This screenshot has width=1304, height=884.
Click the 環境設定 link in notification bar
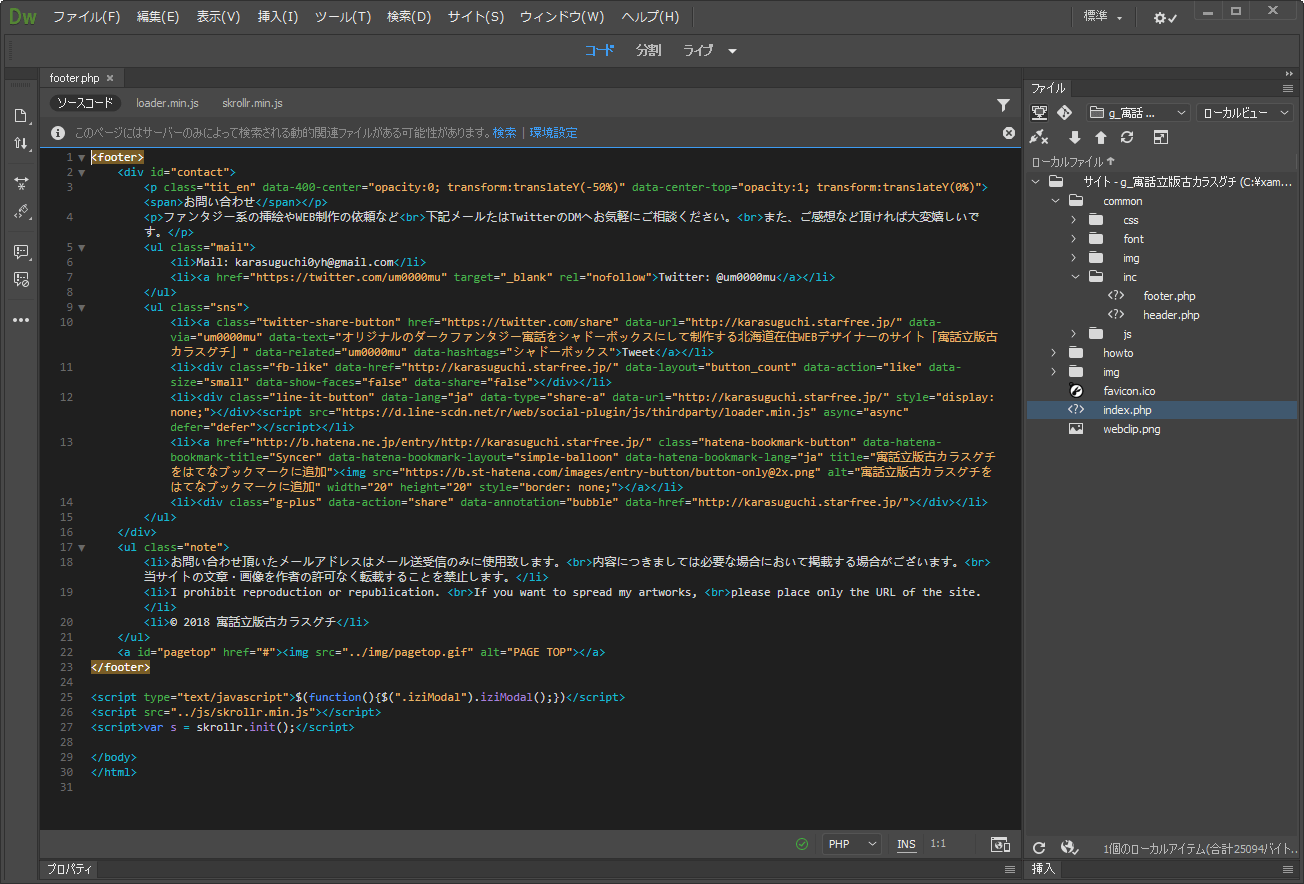(554, 133)
